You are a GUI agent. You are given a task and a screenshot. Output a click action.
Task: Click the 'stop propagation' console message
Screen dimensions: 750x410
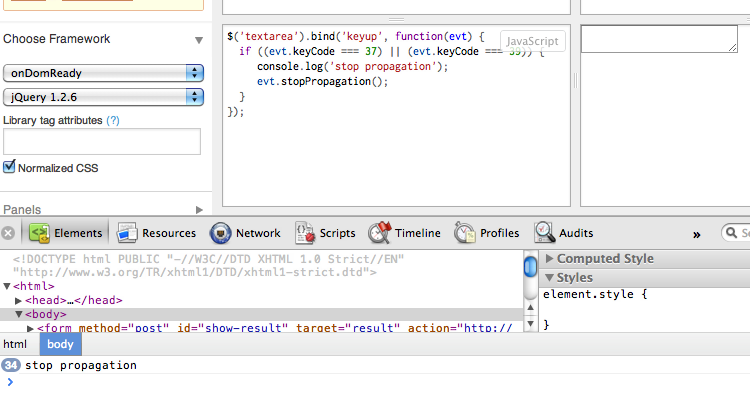click(81, 366)
